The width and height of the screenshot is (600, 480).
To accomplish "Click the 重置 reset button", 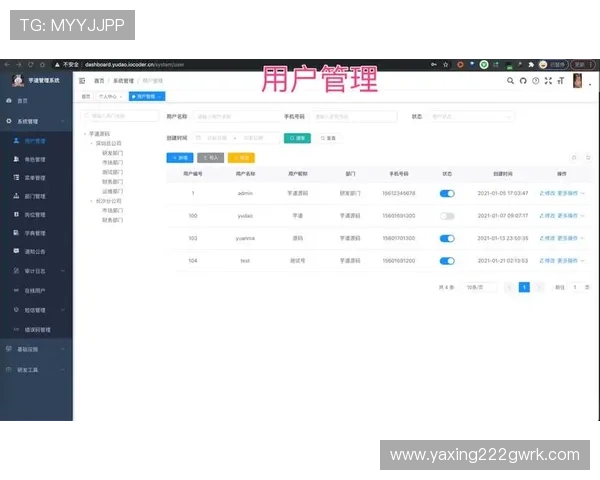I will pos(328,138).
